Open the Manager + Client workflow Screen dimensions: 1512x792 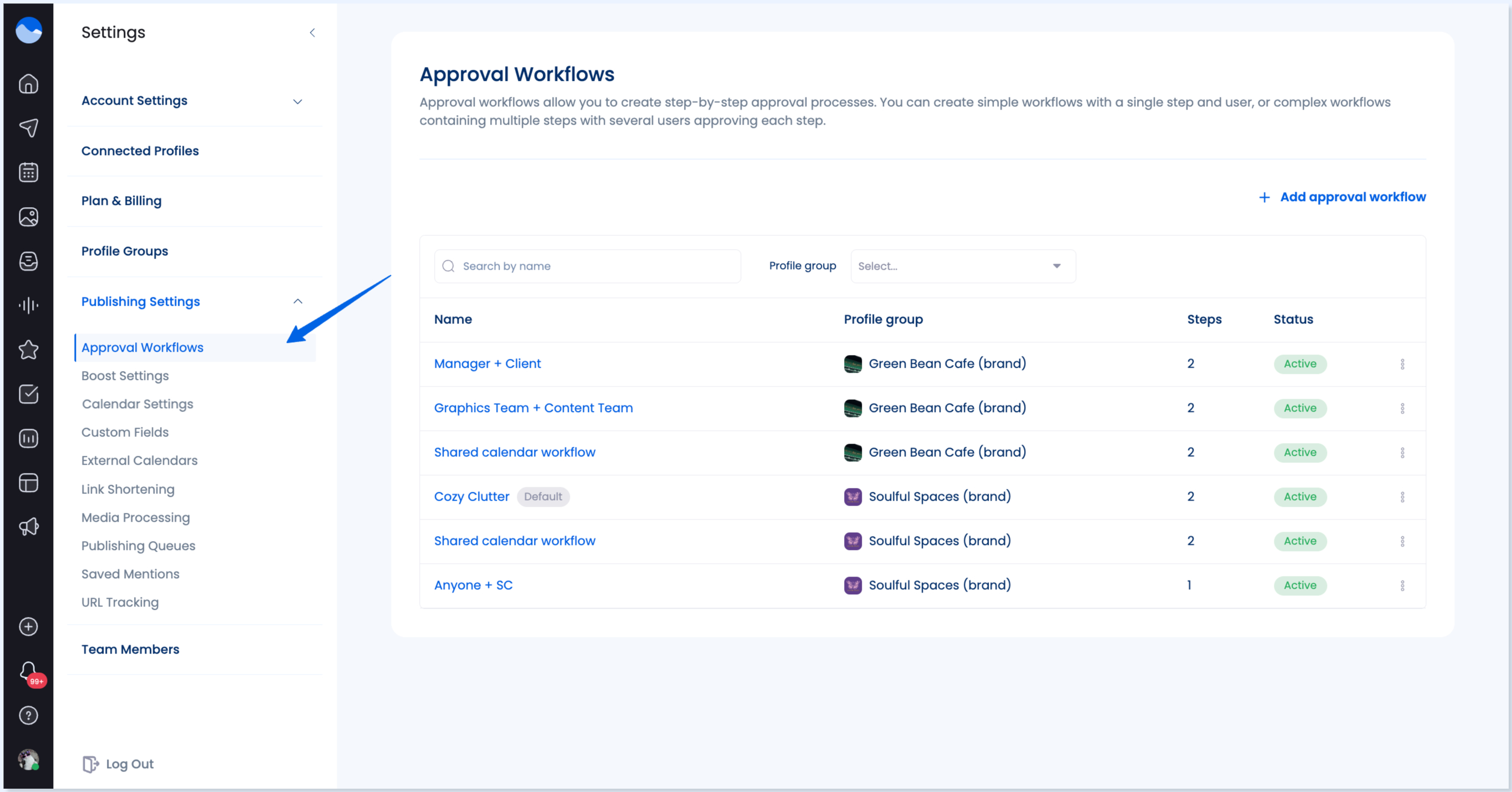click(x=487, y=363)
